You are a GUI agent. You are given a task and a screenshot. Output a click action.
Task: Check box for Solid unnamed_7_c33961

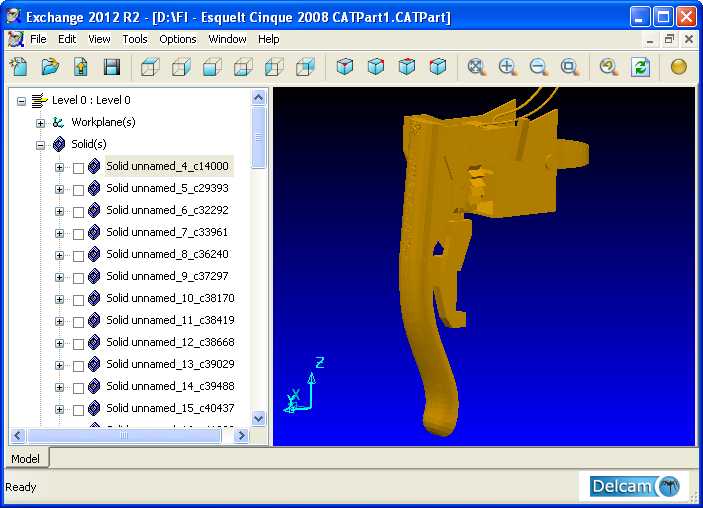click(x=78, y=234)
